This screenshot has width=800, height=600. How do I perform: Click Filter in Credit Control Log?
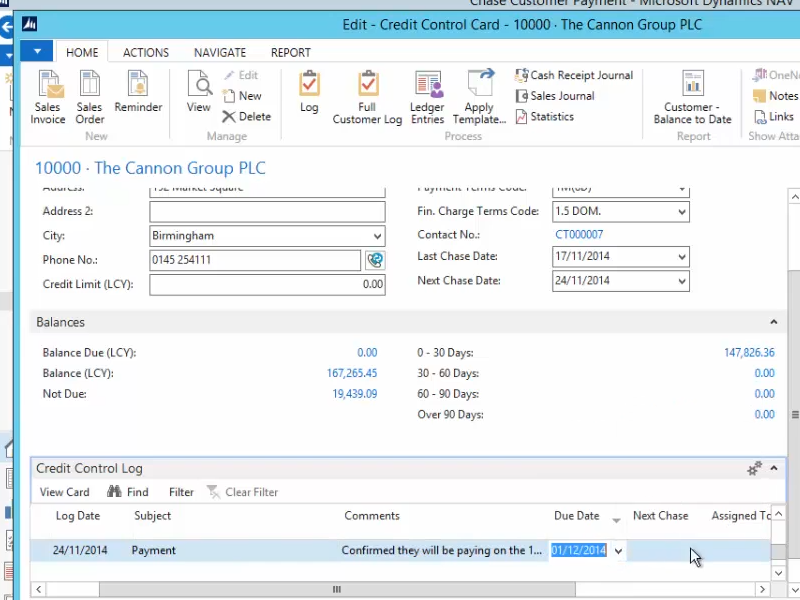[x=181, y=492]
